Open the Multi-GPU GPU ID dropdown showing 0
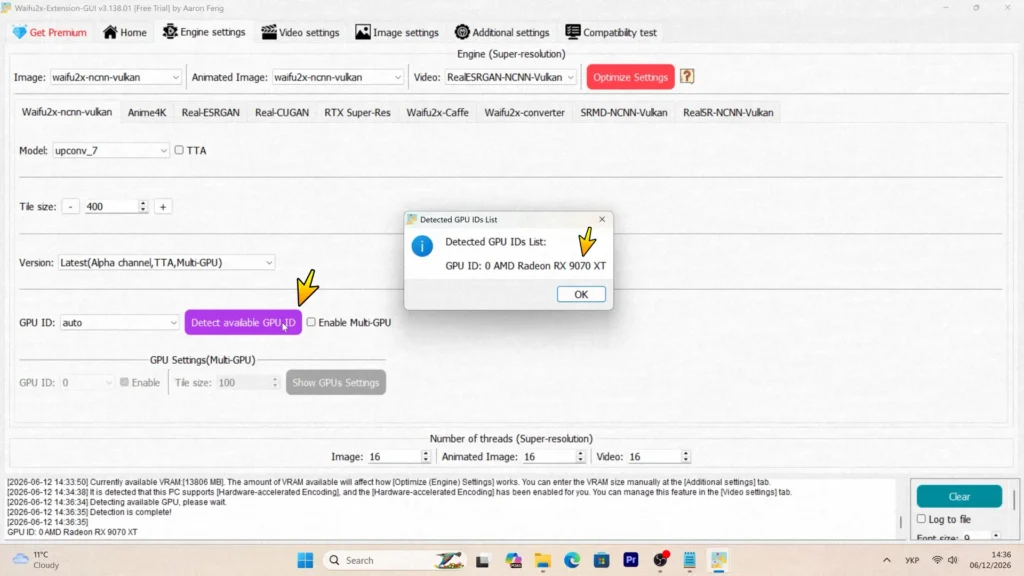The height and width of the screenshot is (576, 1024). pyautogui.click(x=88, y=383)
